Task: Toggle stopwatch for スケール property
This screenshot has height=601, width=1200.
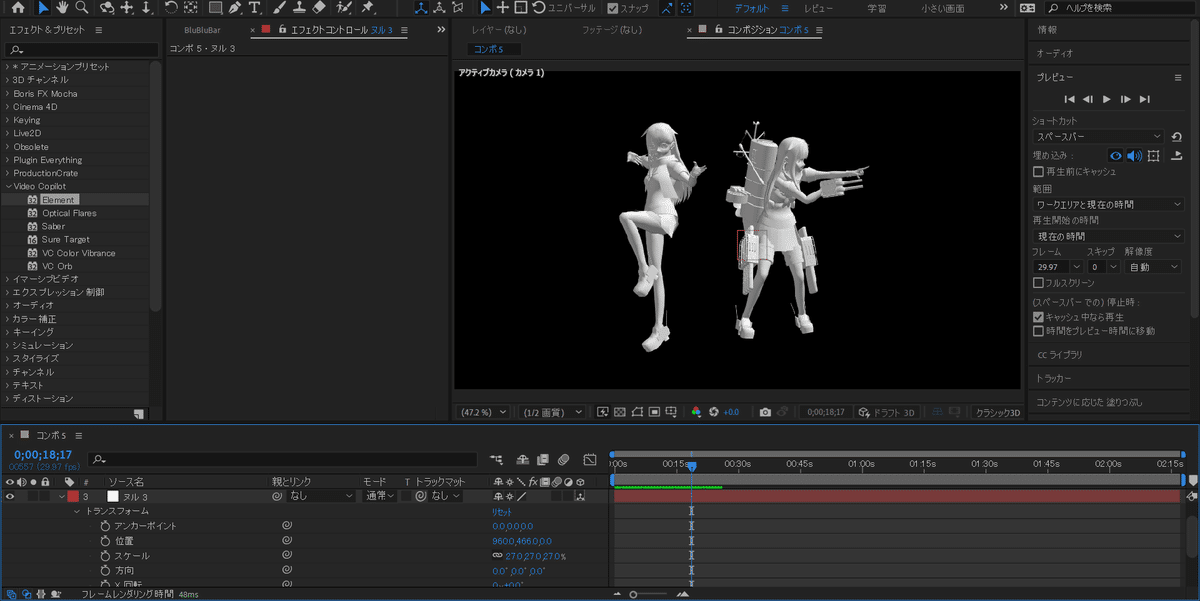Action: point(105,555)
